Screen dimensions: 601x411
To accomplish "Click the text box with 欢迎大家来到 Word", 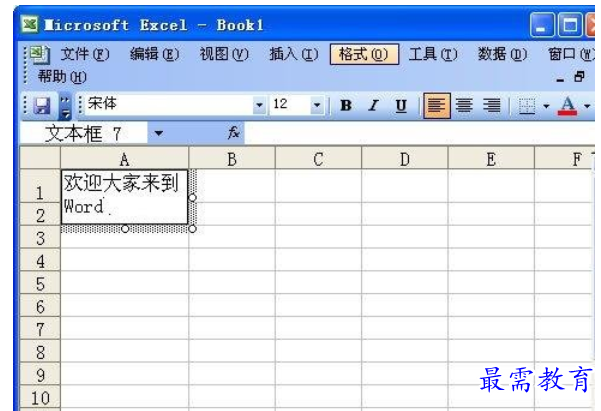I will 125,197.
